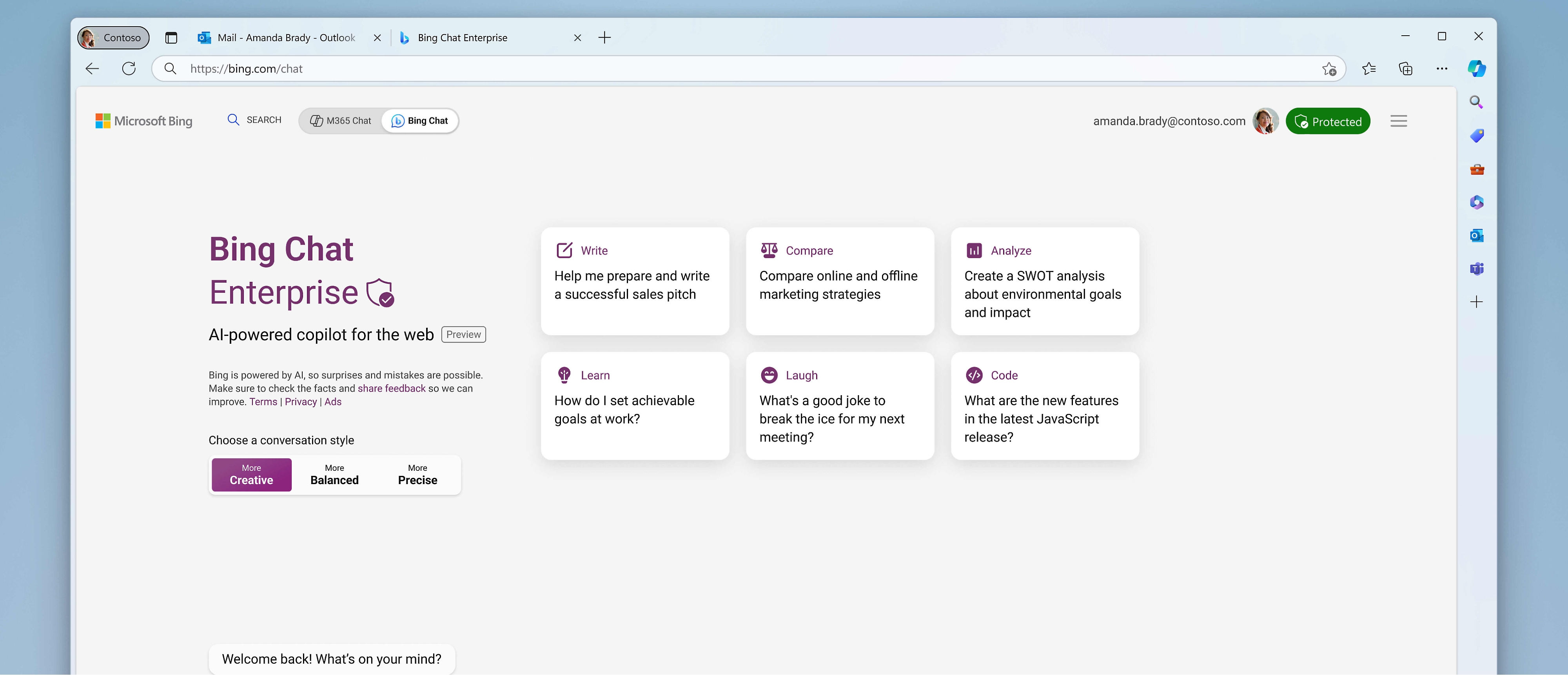Click the Laugh smiley icon
This screenshot has width=1568, height=675.
[x=769, y=375]
